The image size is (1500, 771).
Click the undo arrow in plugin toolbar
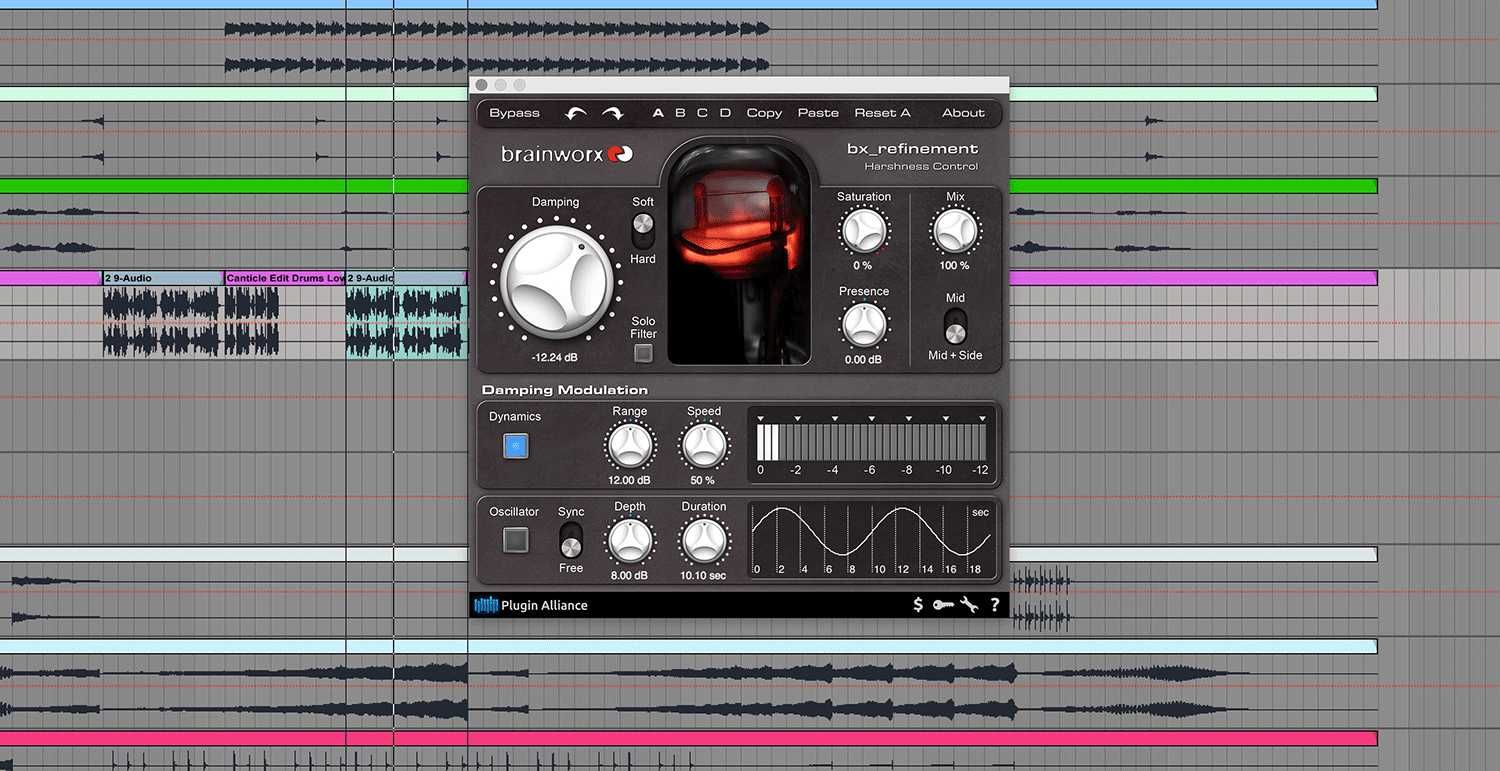click(x=575, y=113)
